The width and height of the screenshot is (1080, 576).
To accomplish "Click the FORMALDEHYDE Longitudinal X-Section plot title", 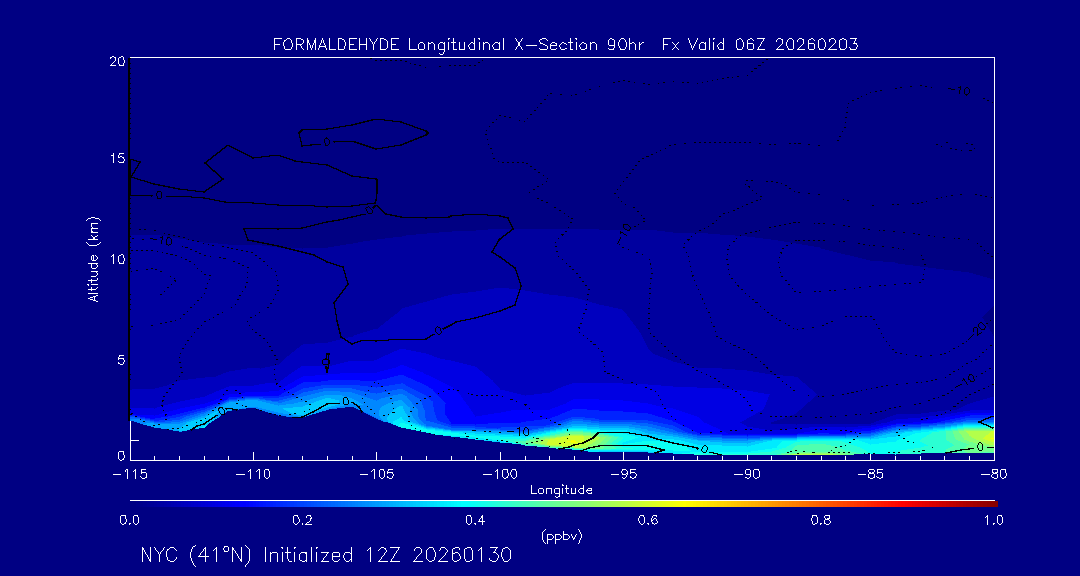I will click(x=565, y=45).
